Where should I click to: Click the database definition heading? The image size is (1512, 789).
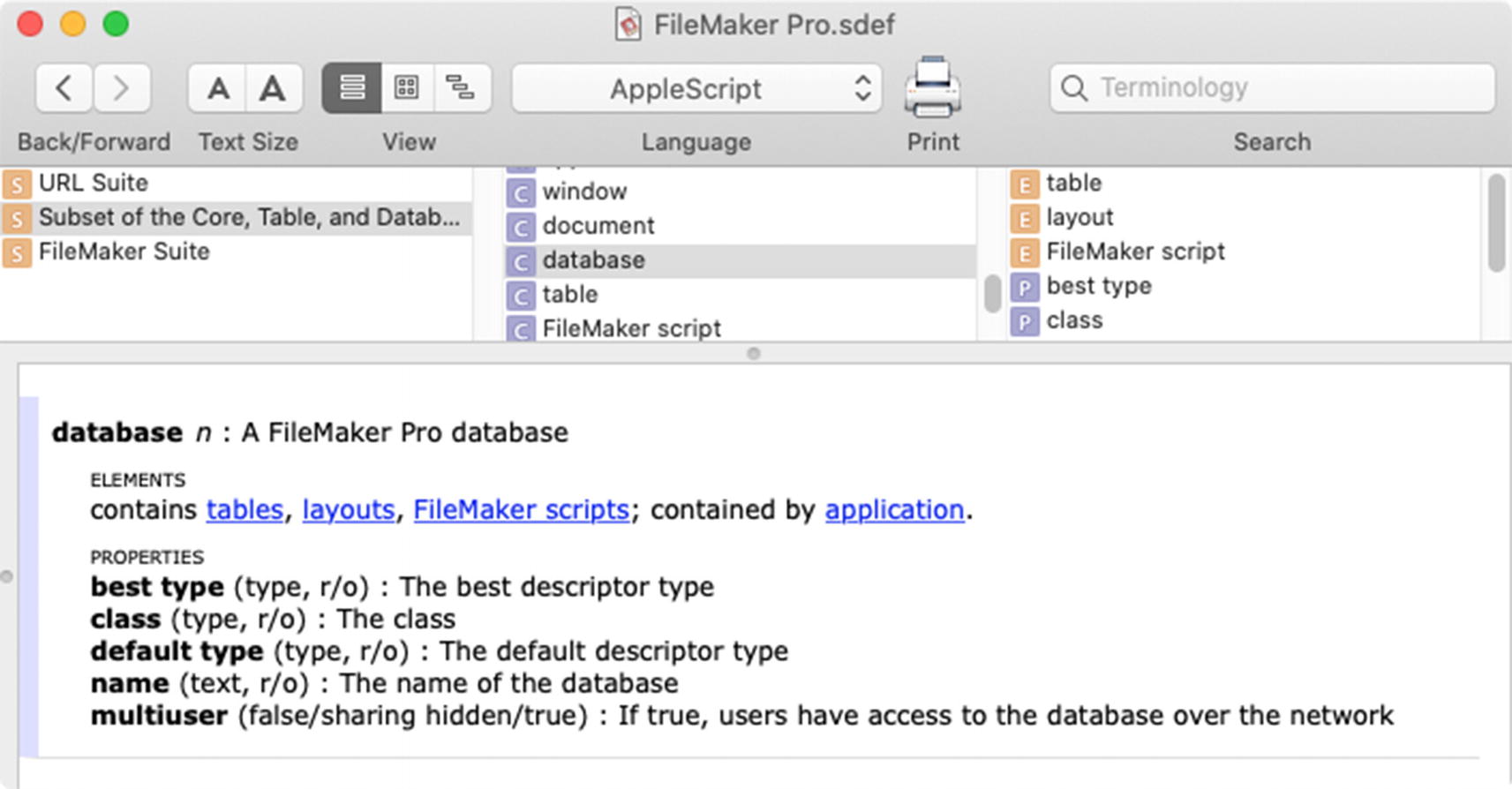point(310,432)
